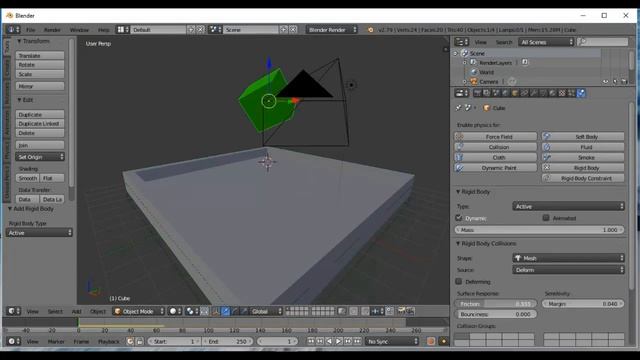Click the OpenGL render animation icon
This screenshot has height=360, width=640.
tap(411, 311)
